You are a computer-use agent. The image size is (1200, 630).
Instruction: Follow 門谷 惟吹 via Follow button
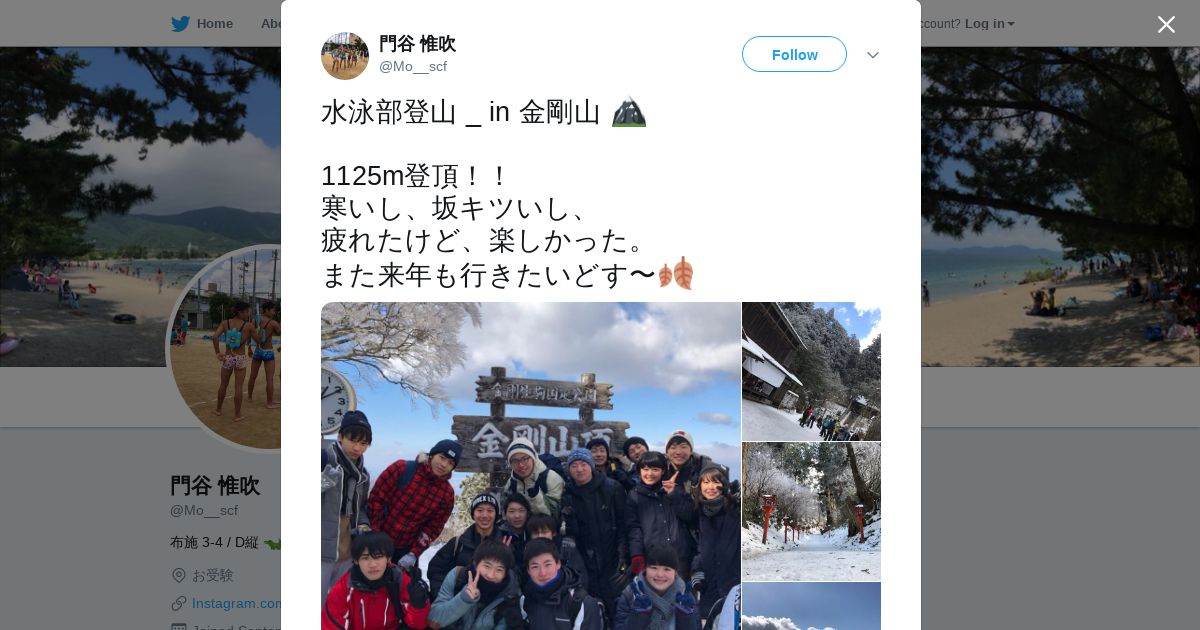794,54
